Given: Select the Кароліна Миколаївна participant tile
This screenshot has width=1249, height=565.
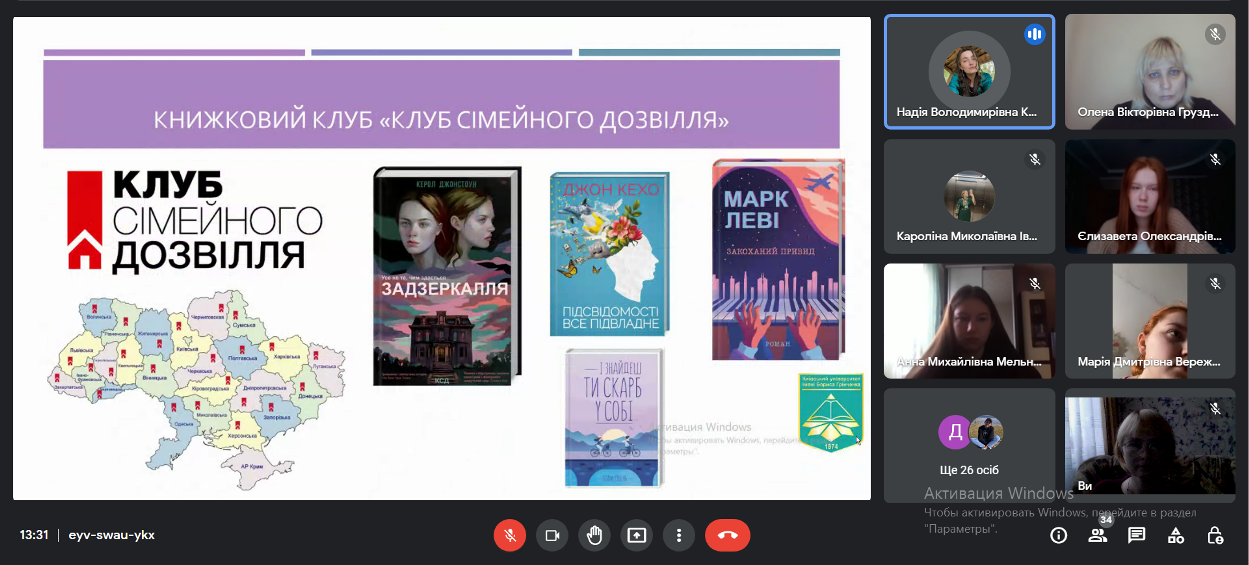Looking at the screenshot, I should click(969, 196).
